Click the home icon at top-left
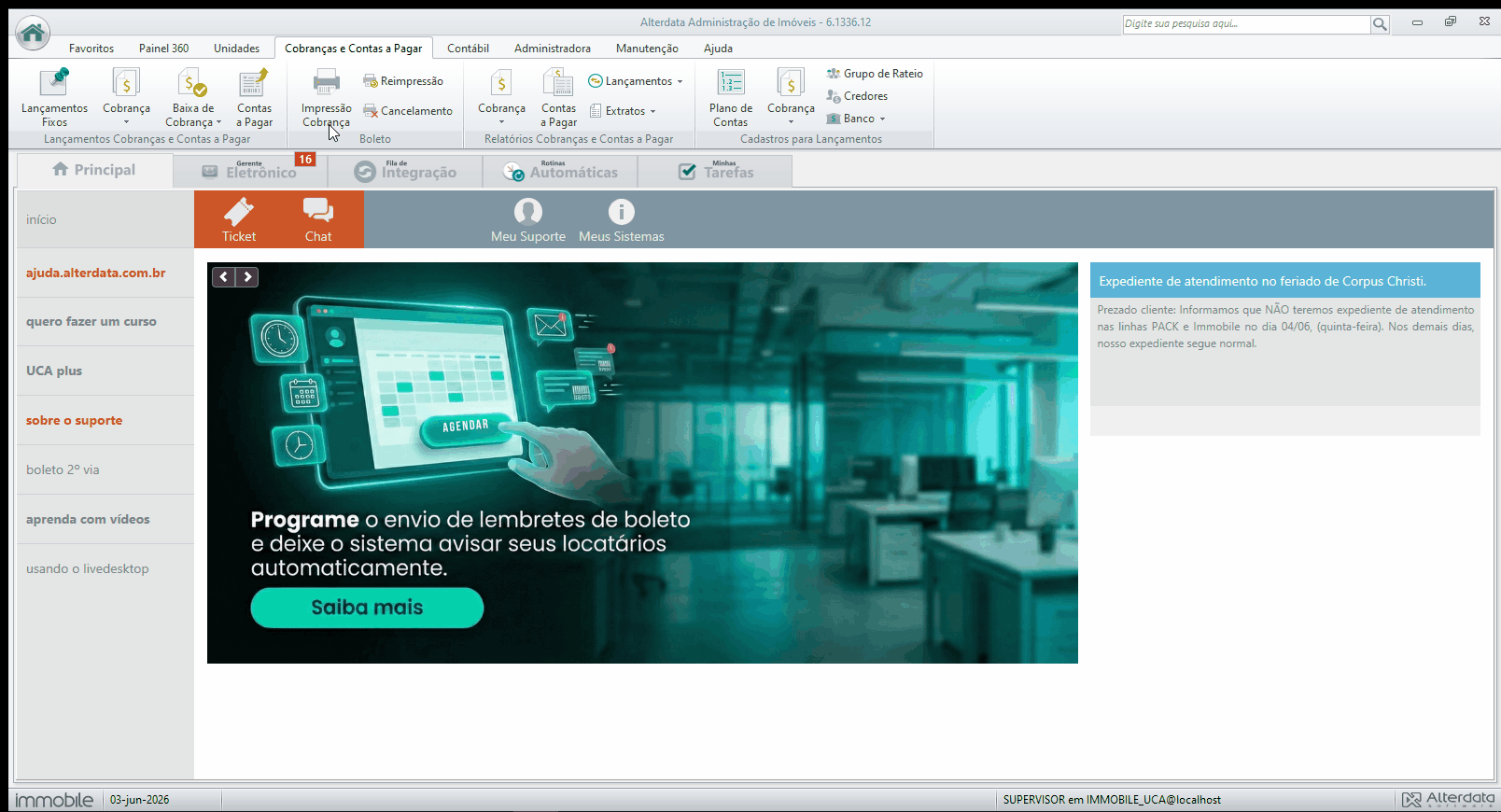The width and height of the screenshot is (1501, 812). click(x=33, y=34)
